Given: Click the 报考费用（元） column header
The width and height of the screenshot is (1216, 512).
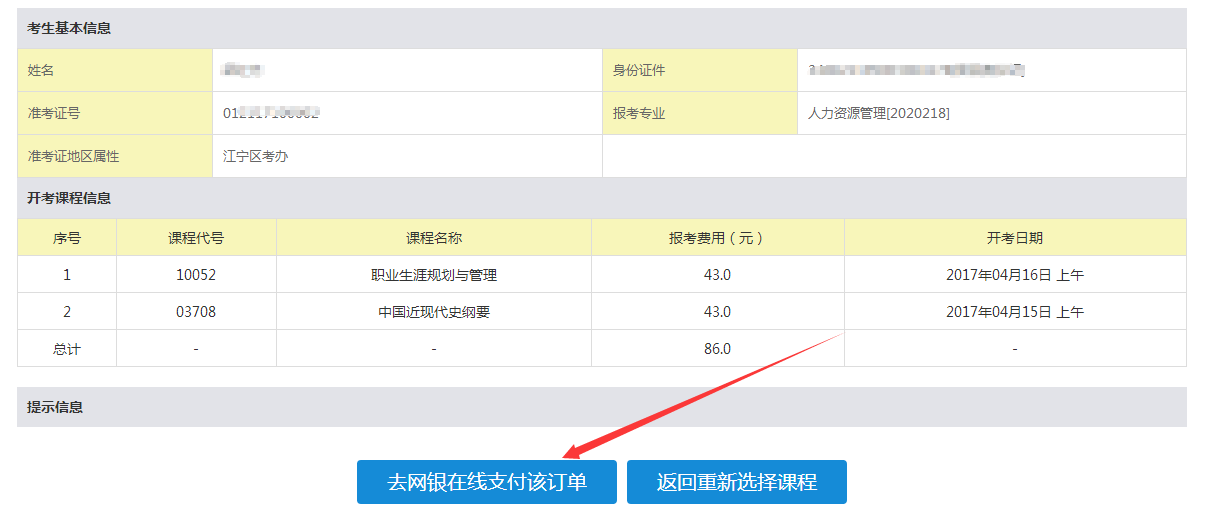Looking at the screenshot, I should pos(717,238).
